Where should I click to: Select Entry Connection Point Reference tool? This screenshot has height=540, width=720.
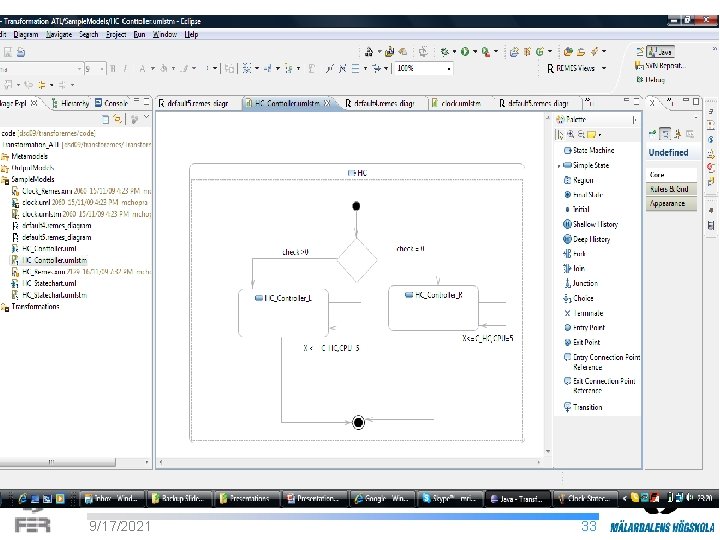point(602,362)
